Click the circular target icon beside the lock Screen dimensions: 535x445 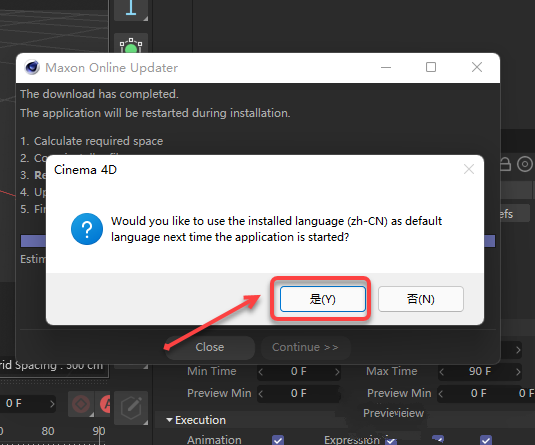525,164
